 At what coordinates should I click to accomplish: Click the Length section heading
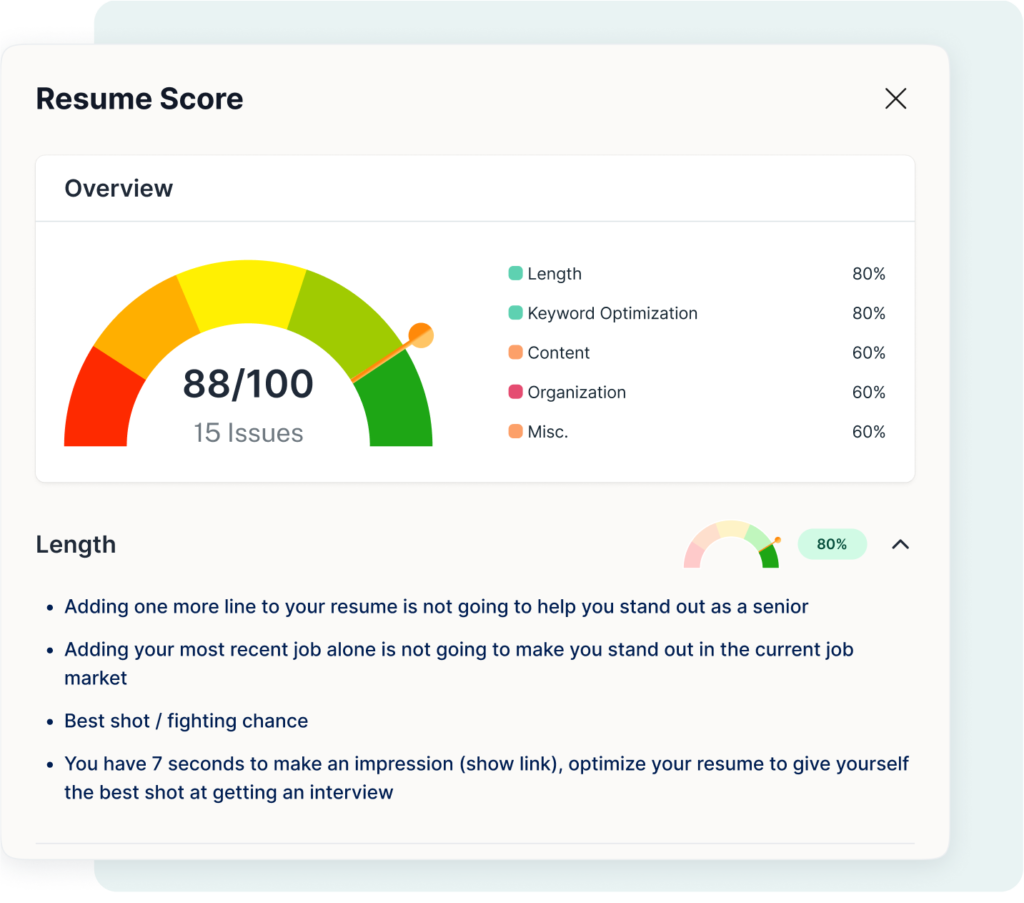76,545
